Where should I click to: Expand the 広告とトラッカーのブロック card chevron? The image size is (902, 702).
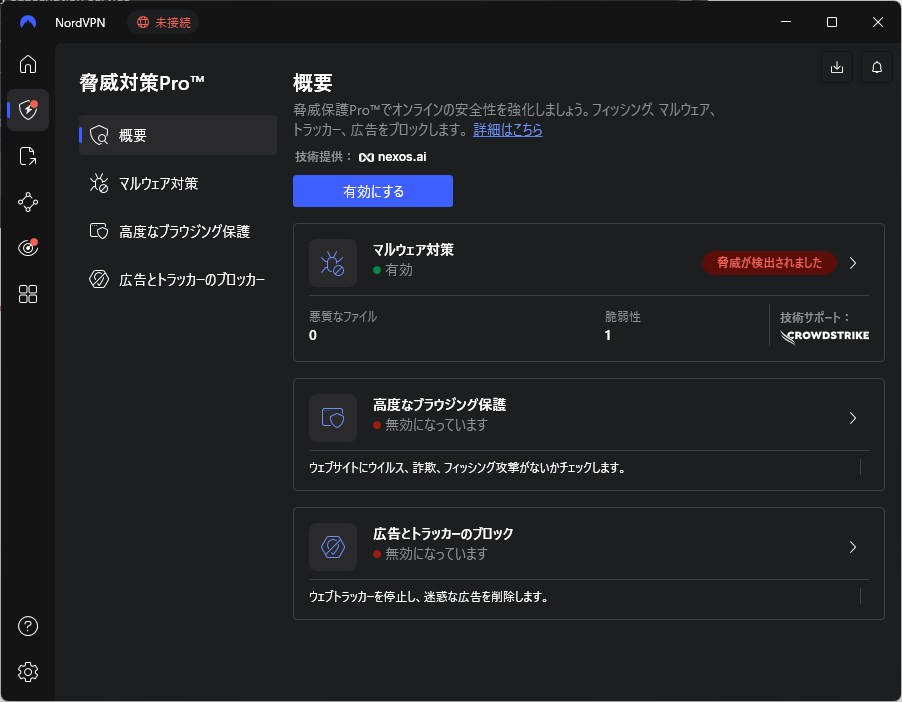tap(853, 547)
